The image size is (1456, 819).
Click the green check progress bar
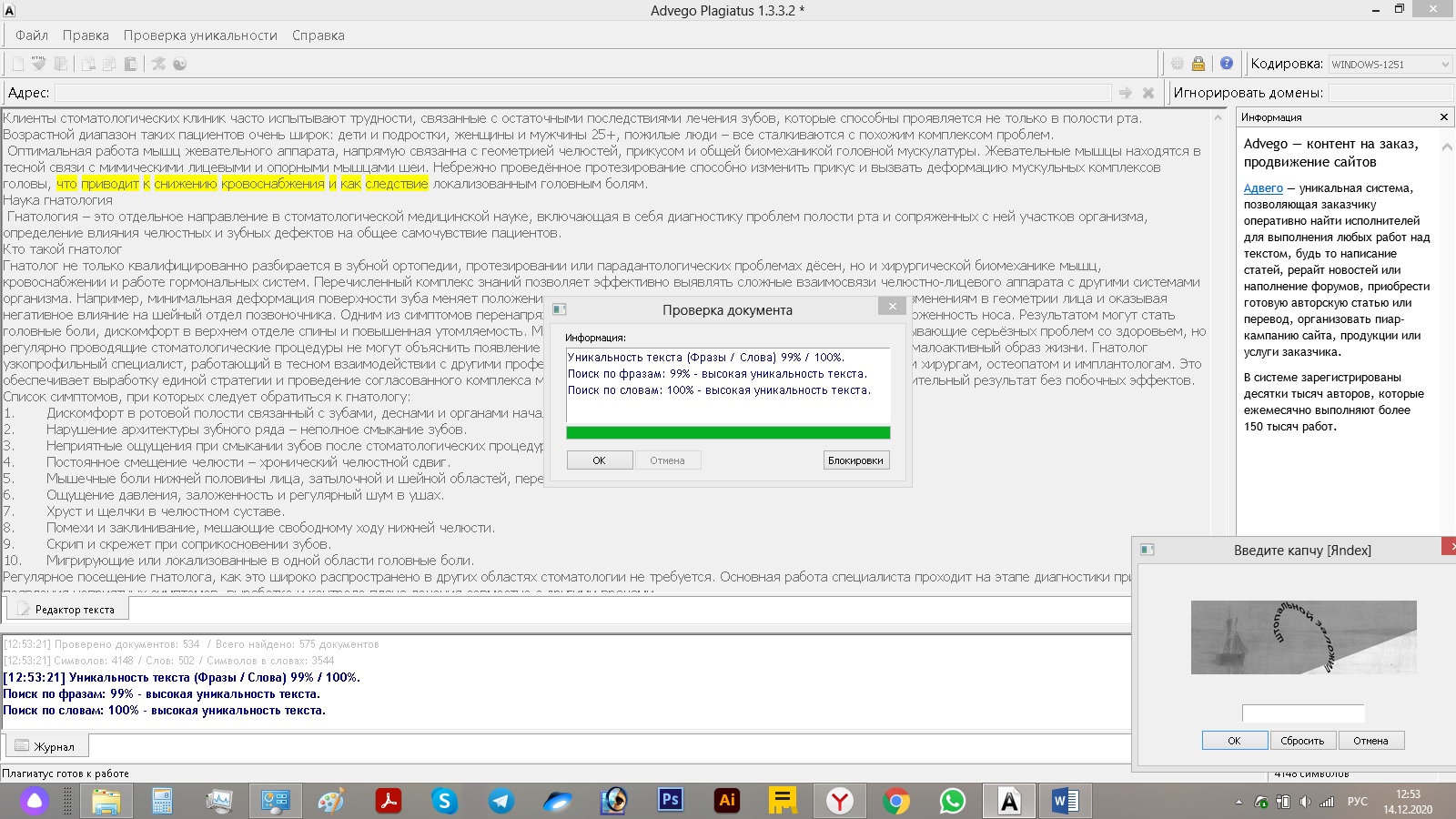pyautogui.click(x=728, y=433)
